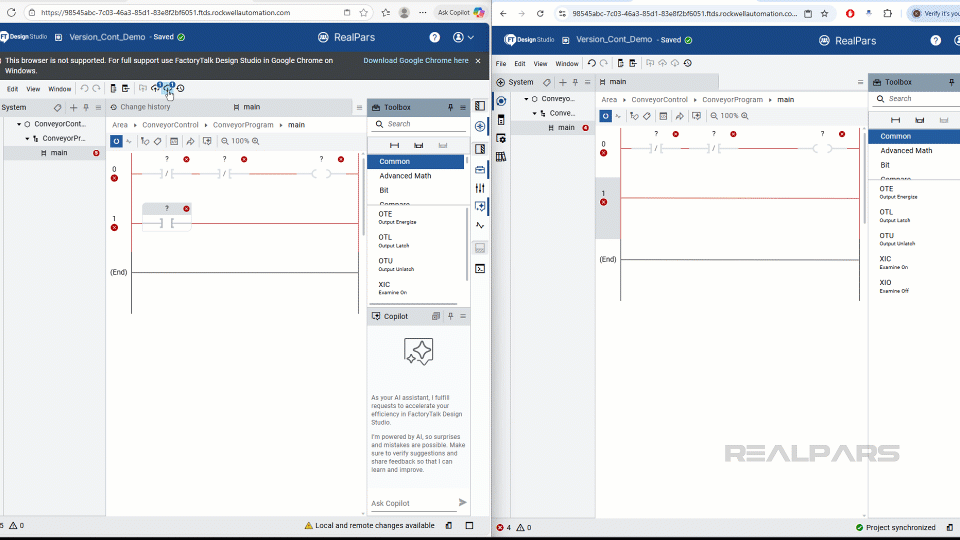Toggle the tag icon in left System panel header
The width and height of the screenshot is (960, 540).
tap(58, 108)
